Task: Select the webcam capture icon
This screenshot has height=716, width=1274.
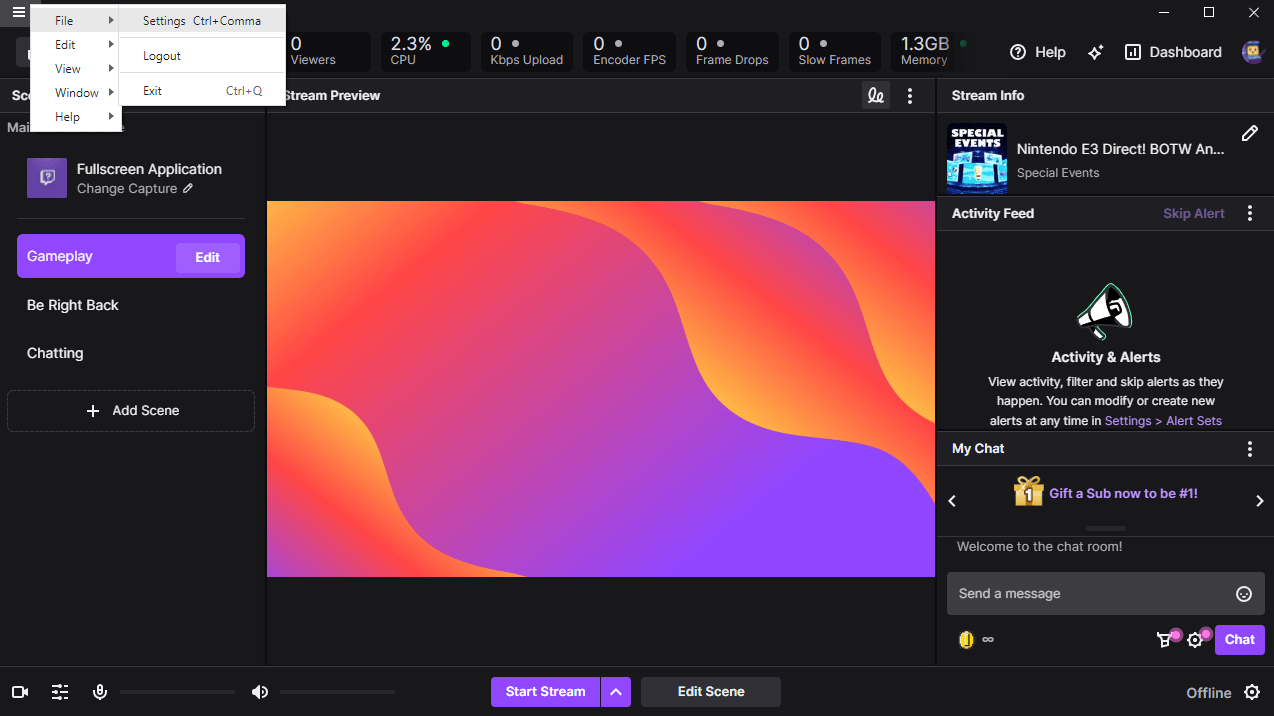Action: click(x=19, y=691)
